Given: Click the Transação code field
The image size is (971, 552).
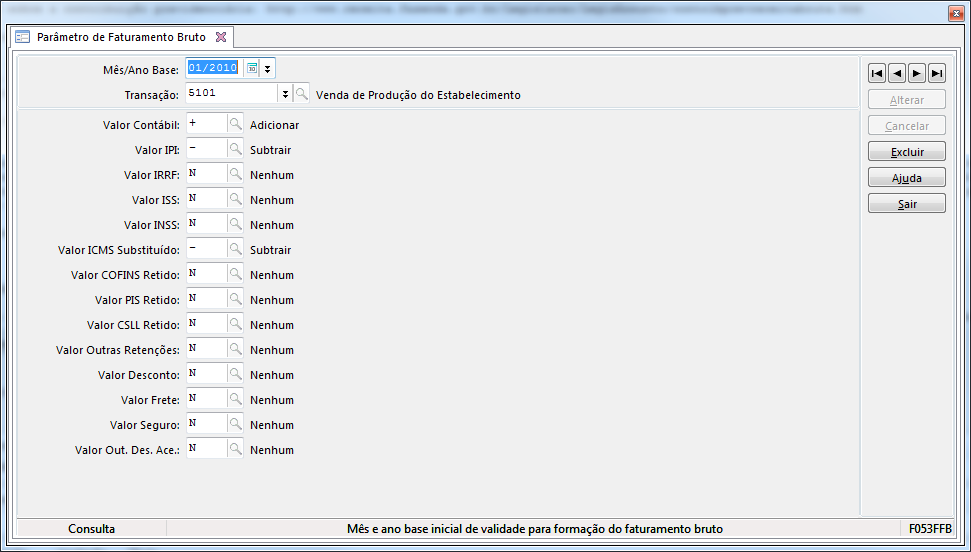Looking at the screenshot, I should pyautogui.click(x=231, y=93).
